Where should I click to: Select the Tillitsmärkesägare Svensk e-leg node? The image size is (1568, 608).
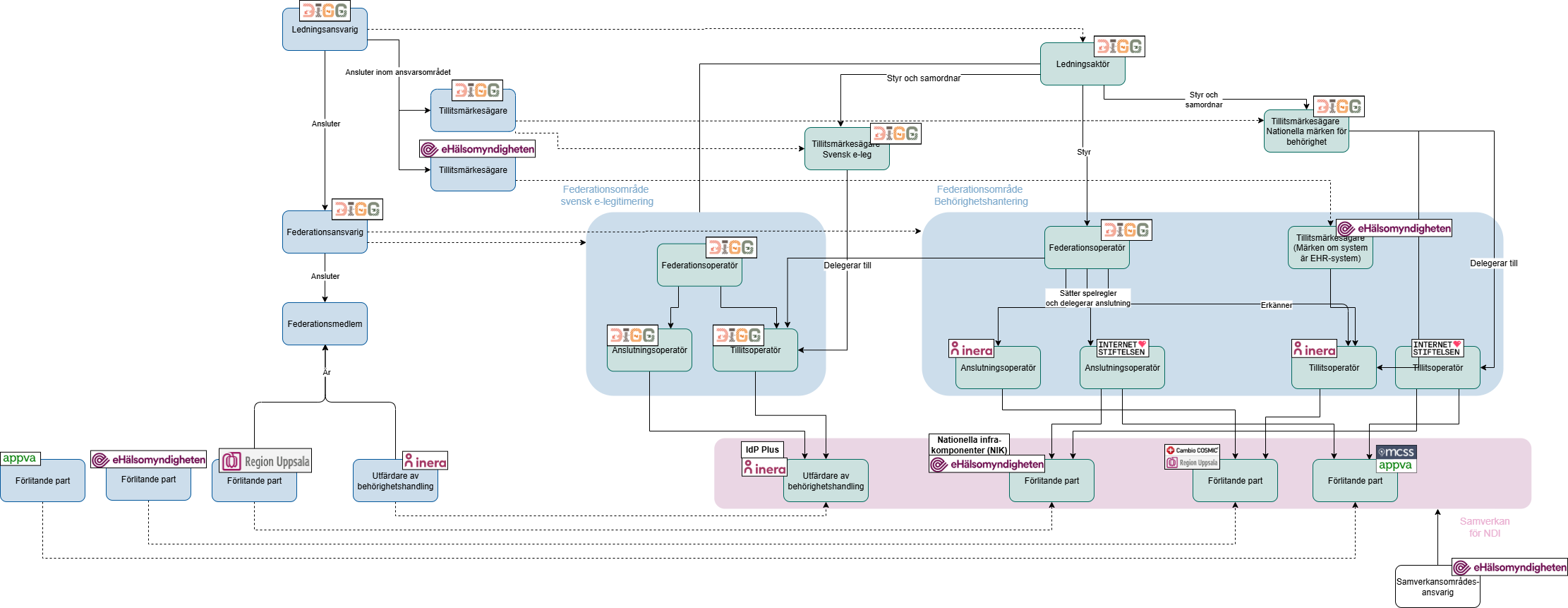pyautogui.click(x=846, y=152)
